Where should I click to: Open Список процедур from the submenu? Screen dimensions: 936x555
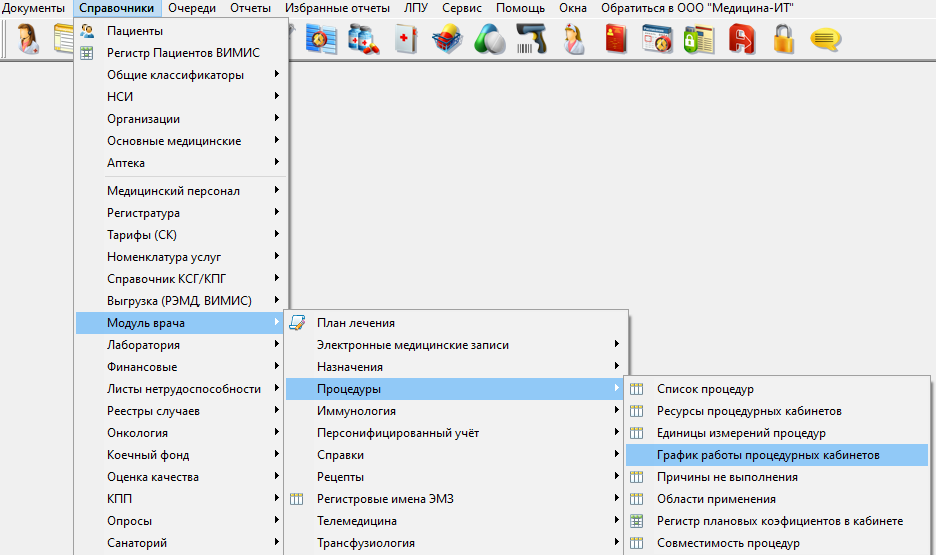click(x=705, y=389)
